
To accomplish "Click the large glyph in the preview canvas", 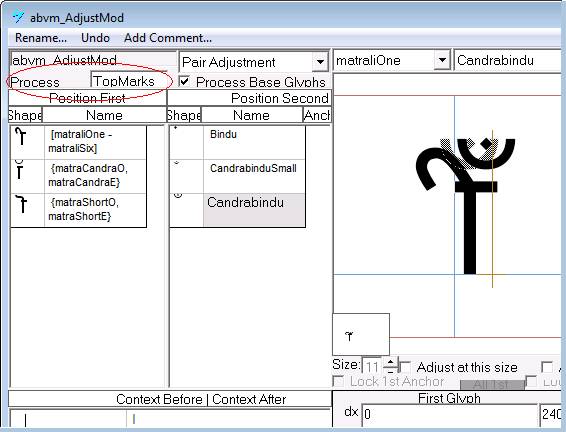I will [466, 206].
